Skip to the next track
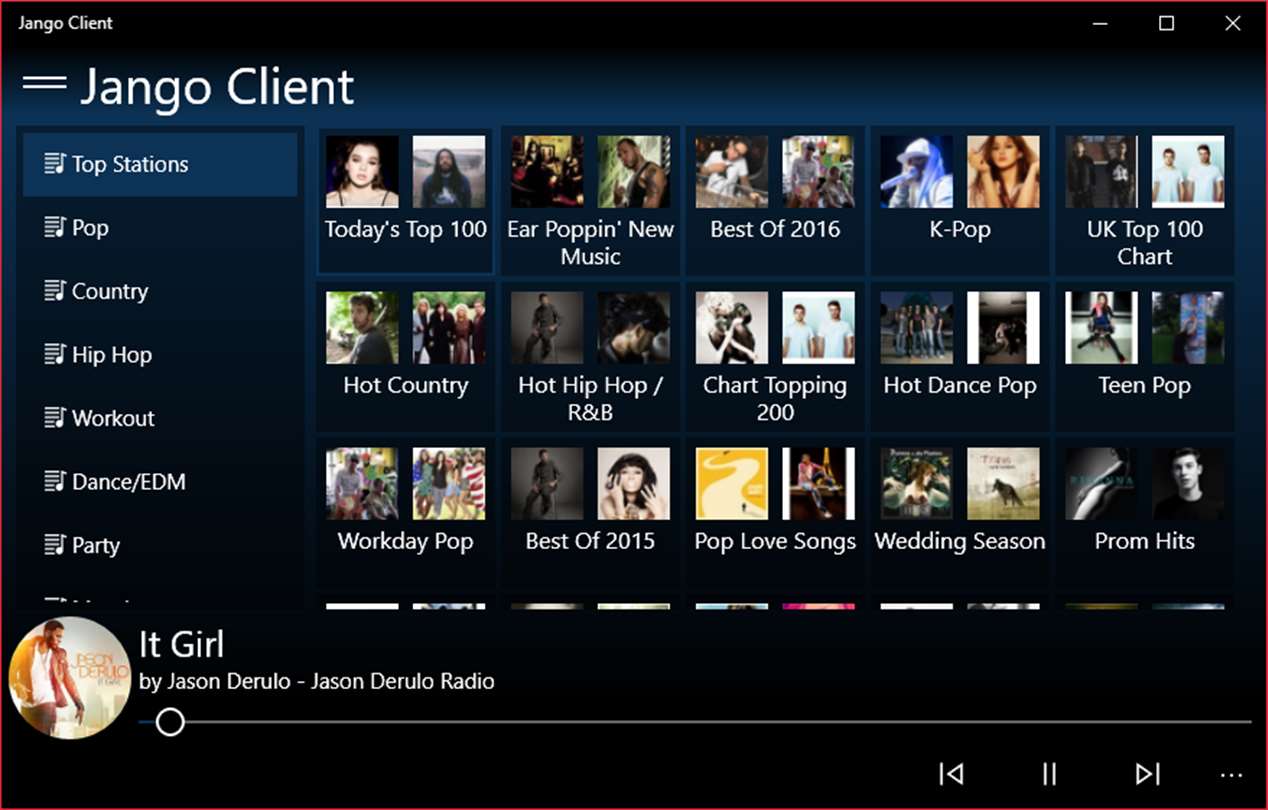1268x810 pixels. pyautogui.click(x=1147, y=773)
